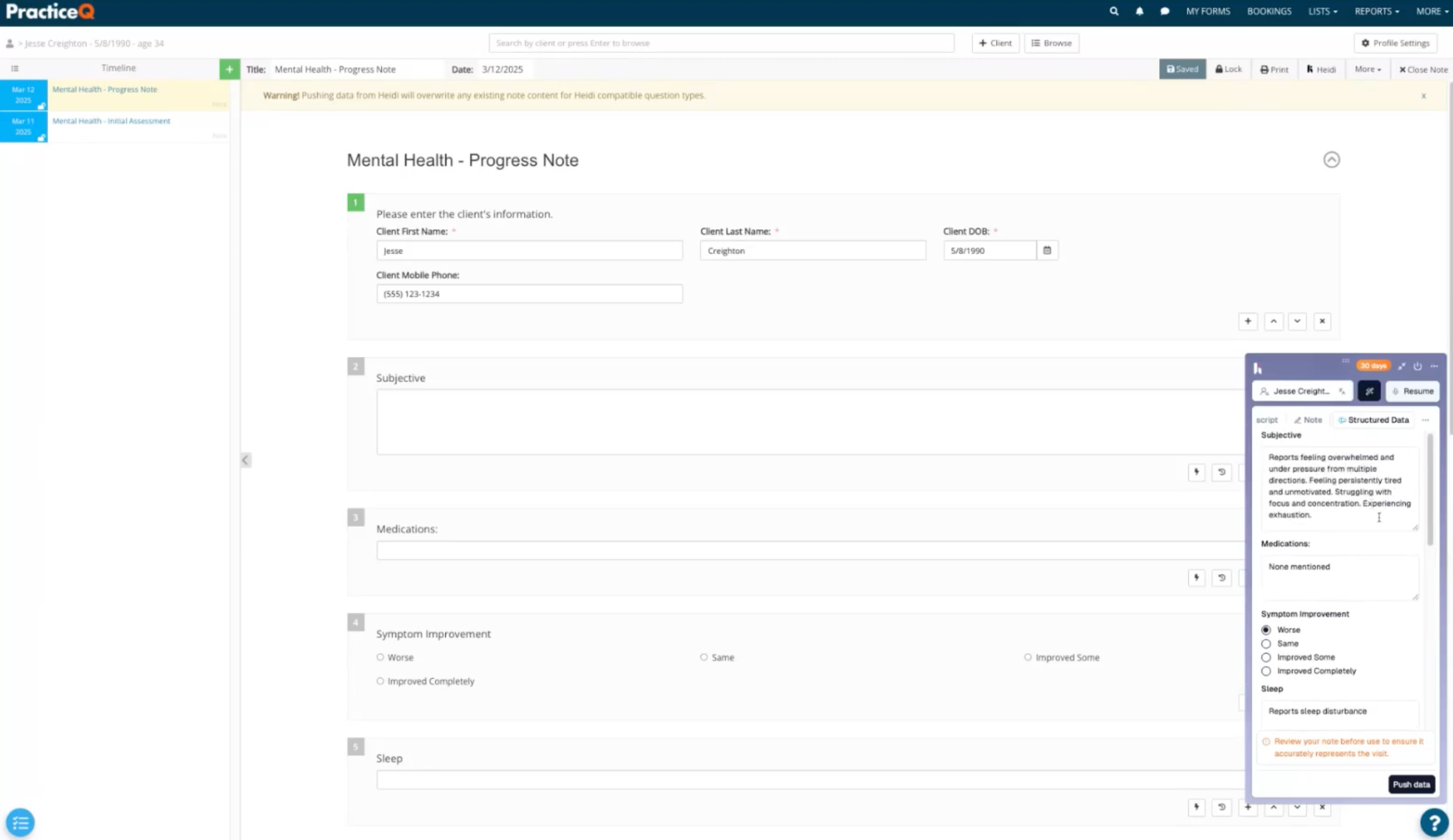Image resolution: width=1453 pixels, height=840 pixels.
Task: Open the checklist bubble at bottom left
Action: coord(20,822)
